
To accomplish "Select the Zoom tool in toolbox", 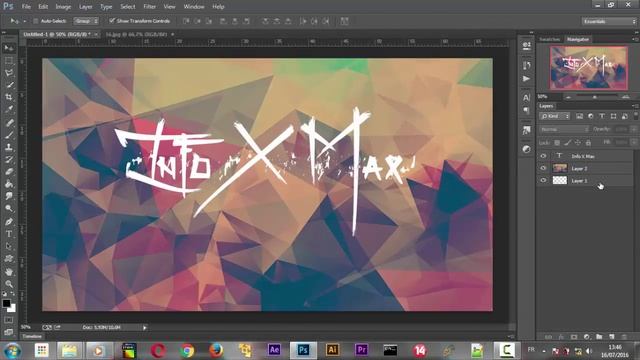I will [x=9, y=284].
